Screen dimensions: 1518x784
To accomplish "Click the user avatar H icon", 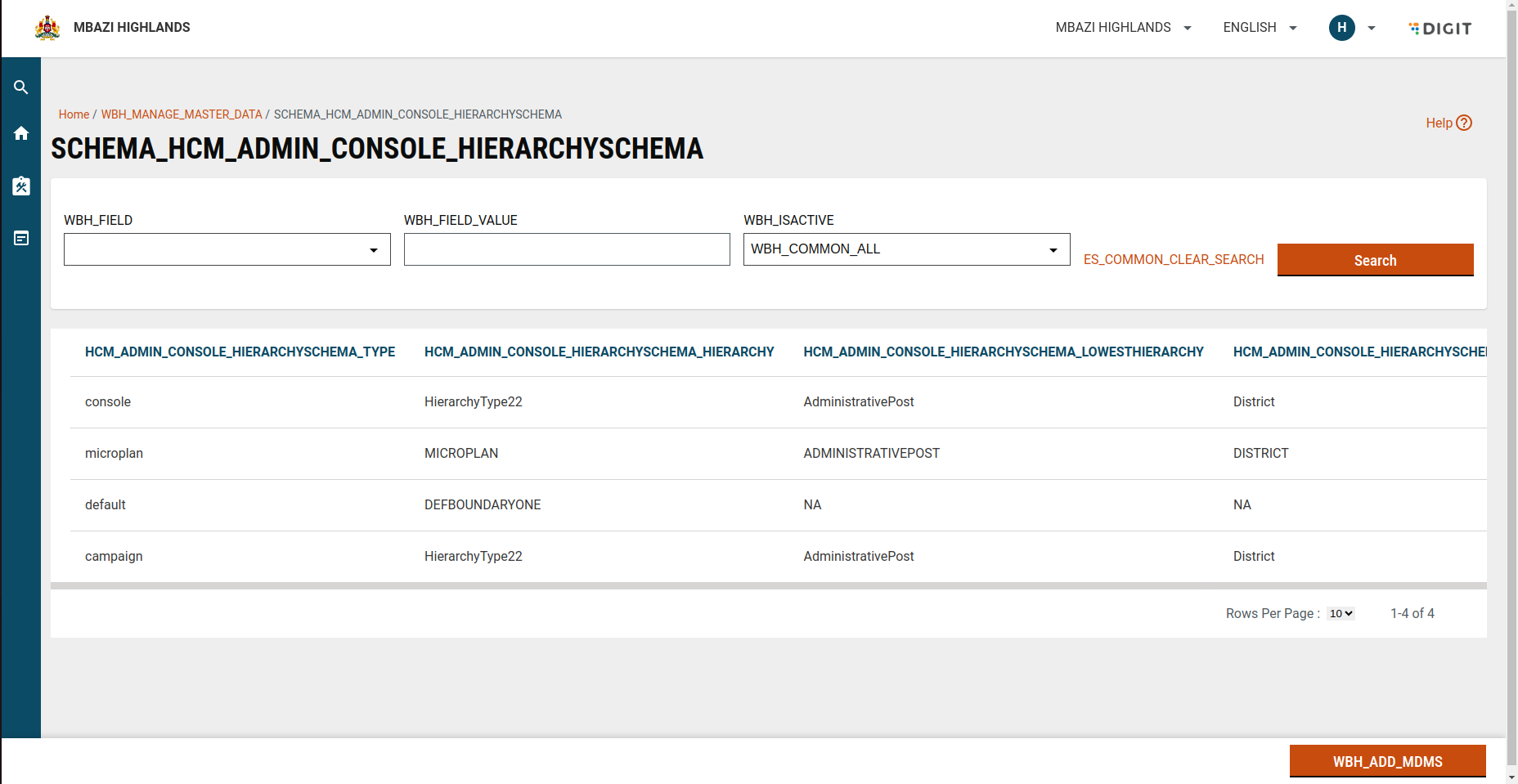I will click(1341, 28).
